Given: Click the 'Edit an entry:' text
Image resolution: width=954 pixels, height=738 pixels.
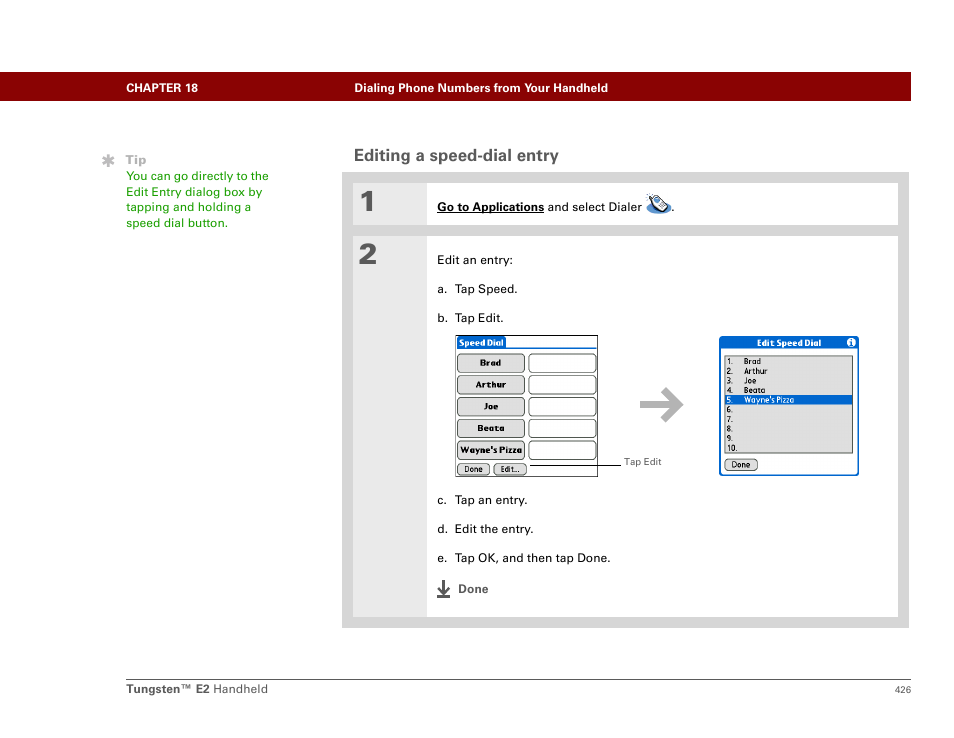Looking at the screenshot, I should (475, 260).
